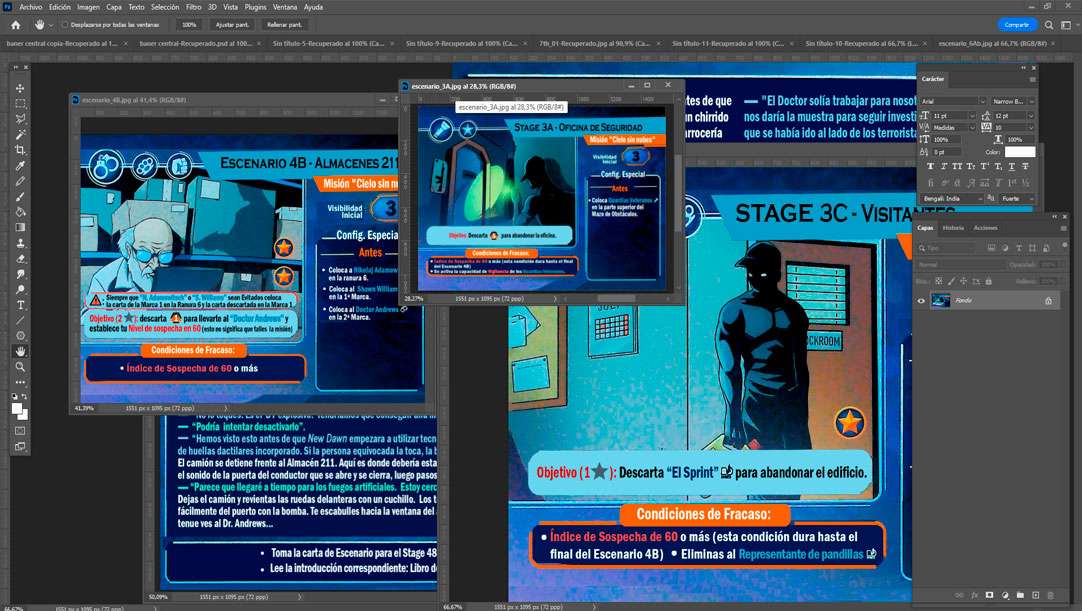Switch to escenario_6Ab.jpg document tab

[x=992, y=43]
